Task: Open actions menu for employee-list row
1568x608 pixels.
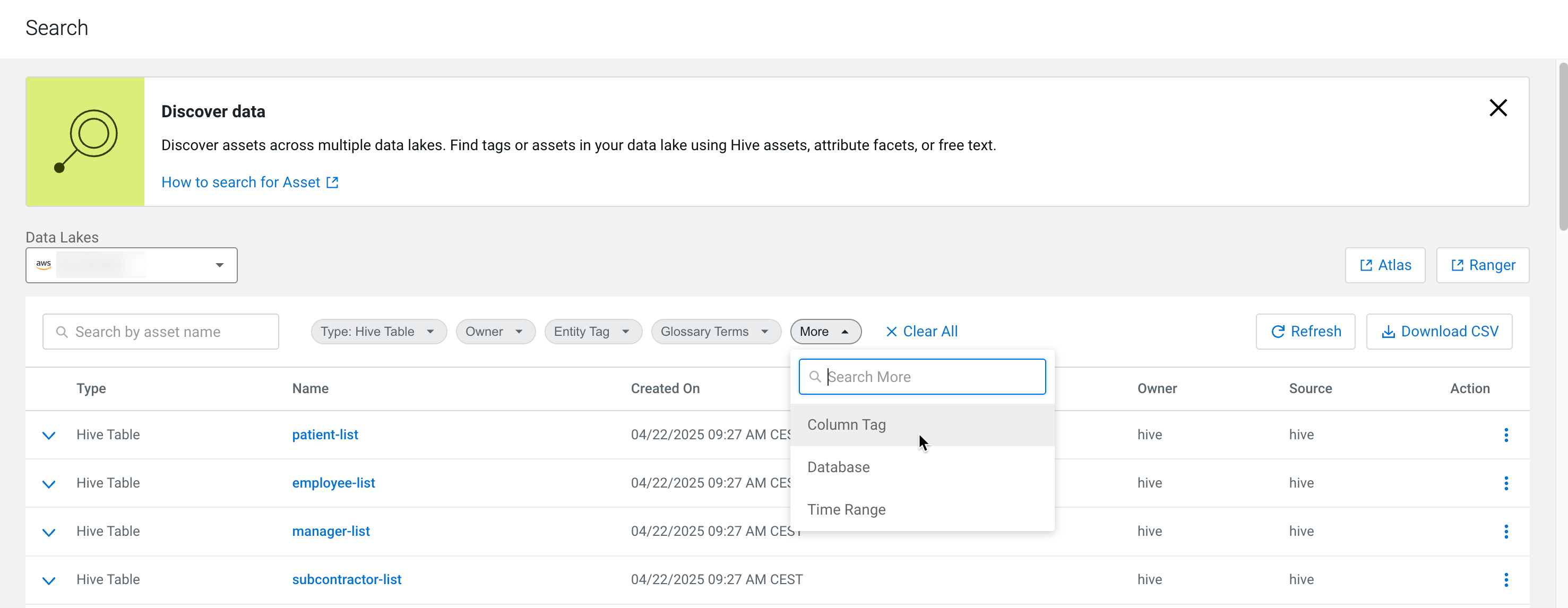Action: pyautogui.click(x=1505, y=483)
